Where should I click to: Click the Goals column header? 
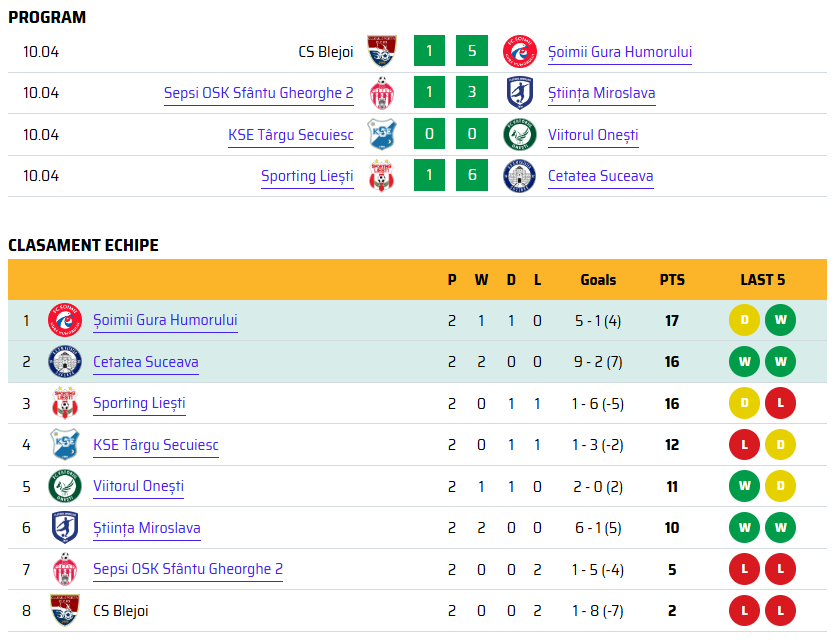[x=598, y=280]
